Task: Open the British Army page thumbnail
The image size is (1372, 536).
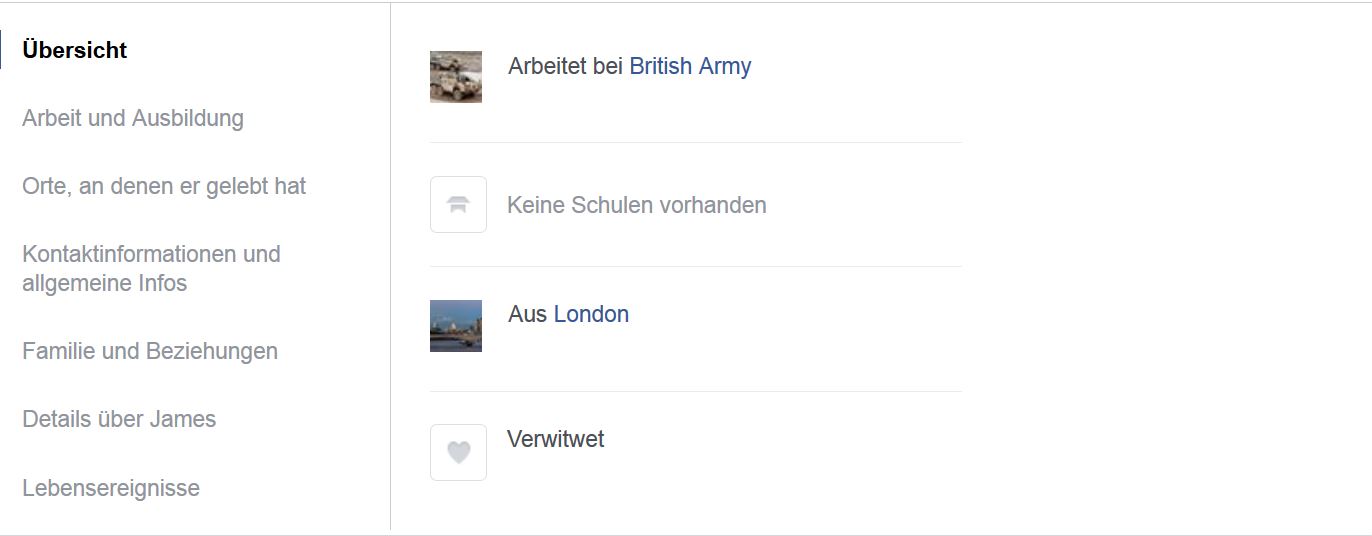Action: click(x=456, y=77)
